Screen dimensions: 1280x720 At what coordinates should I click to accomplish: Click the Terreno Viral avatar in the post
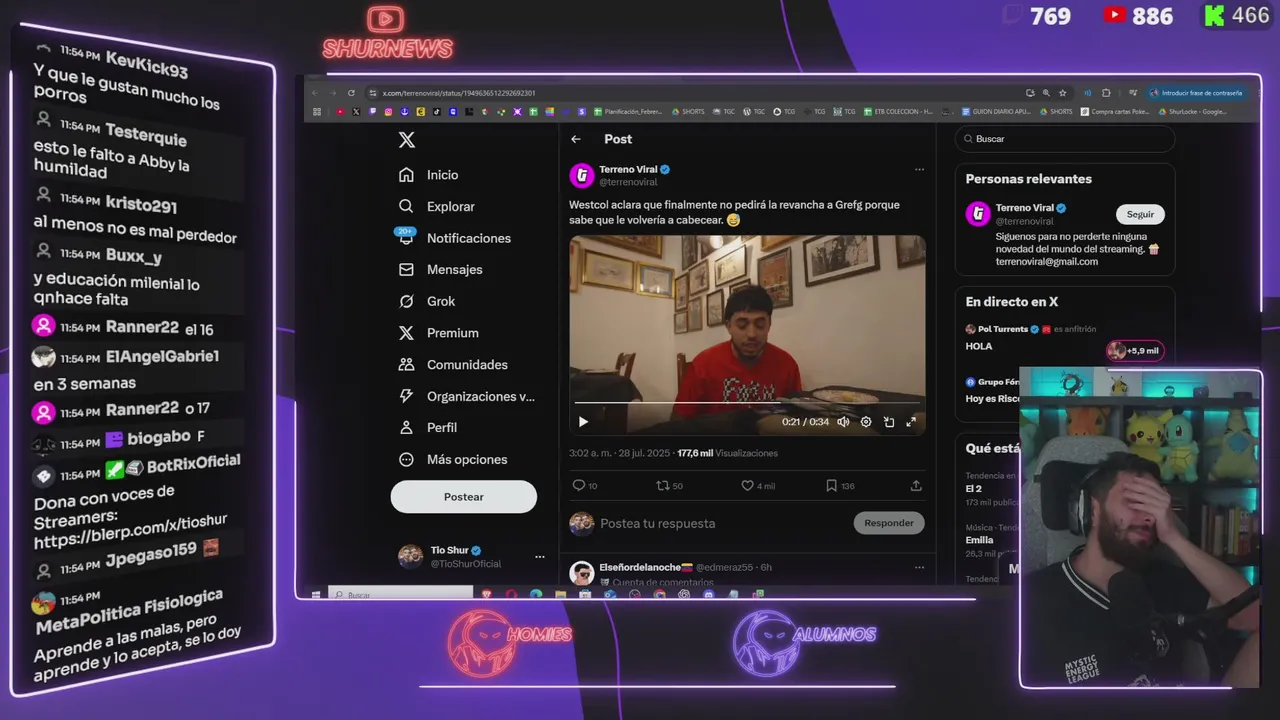[582, 176]
